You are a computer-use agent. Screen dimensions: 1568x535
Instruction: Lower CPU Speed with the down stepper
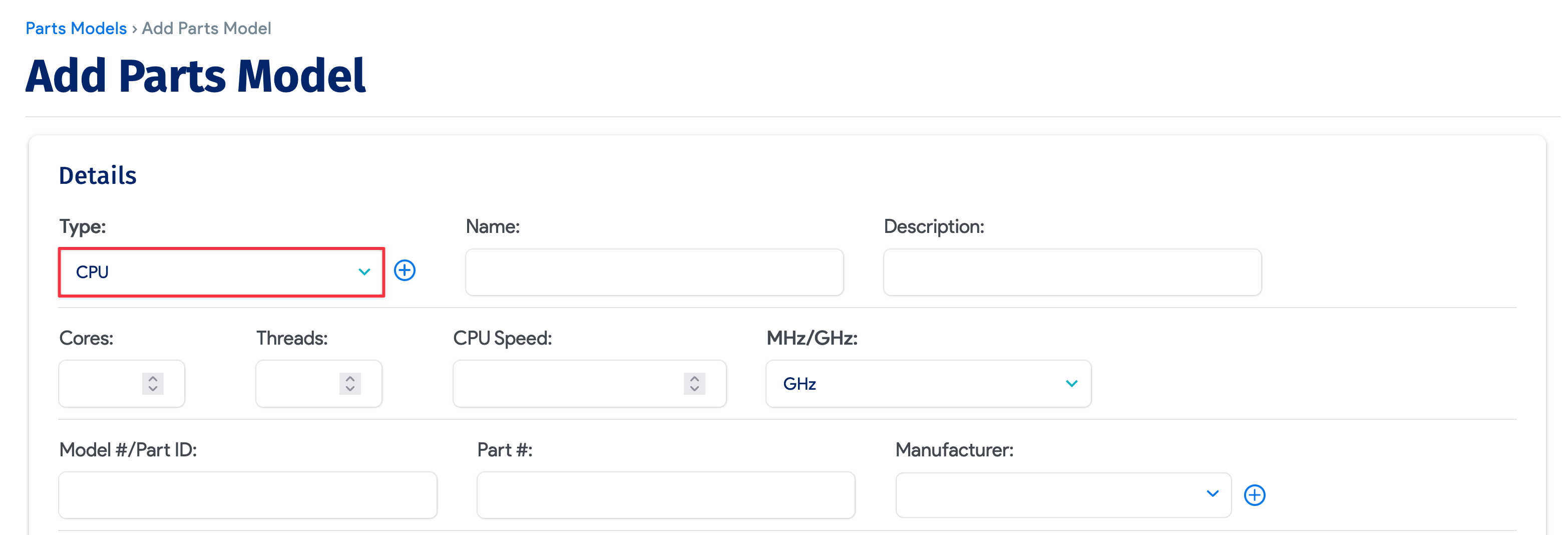click(694, 389)
